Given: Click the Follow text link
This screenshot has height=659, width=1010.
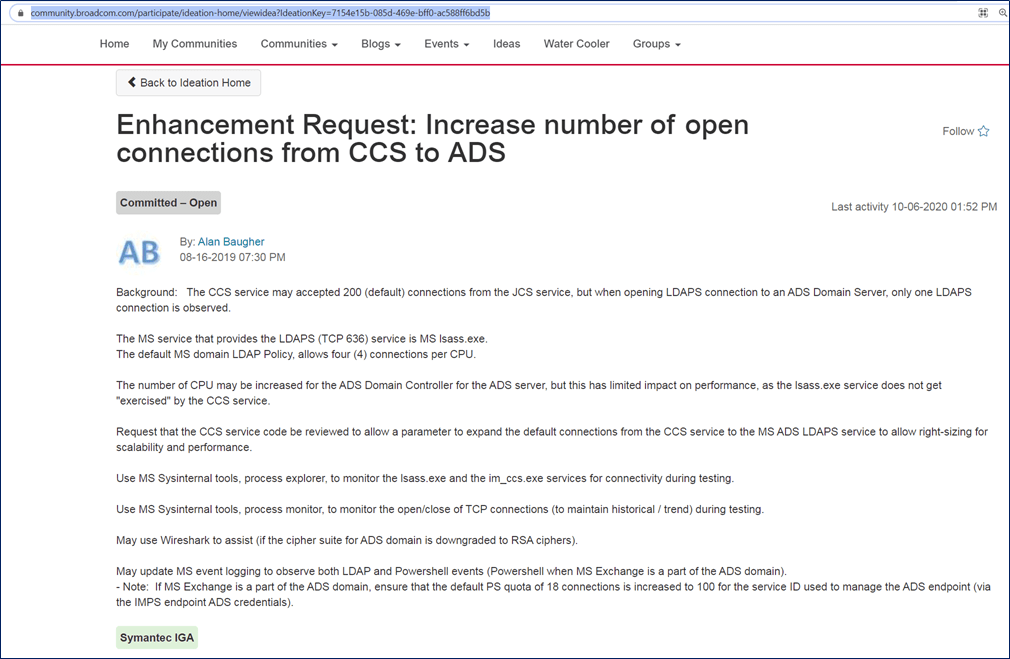Looking at the screenshot, I should pos(958,131).
